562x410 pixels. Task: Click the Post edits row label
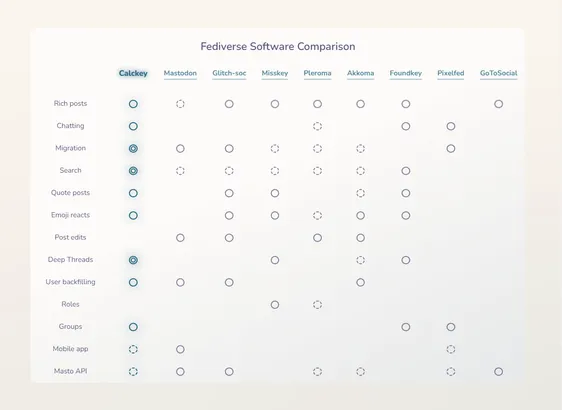[70, 237]
